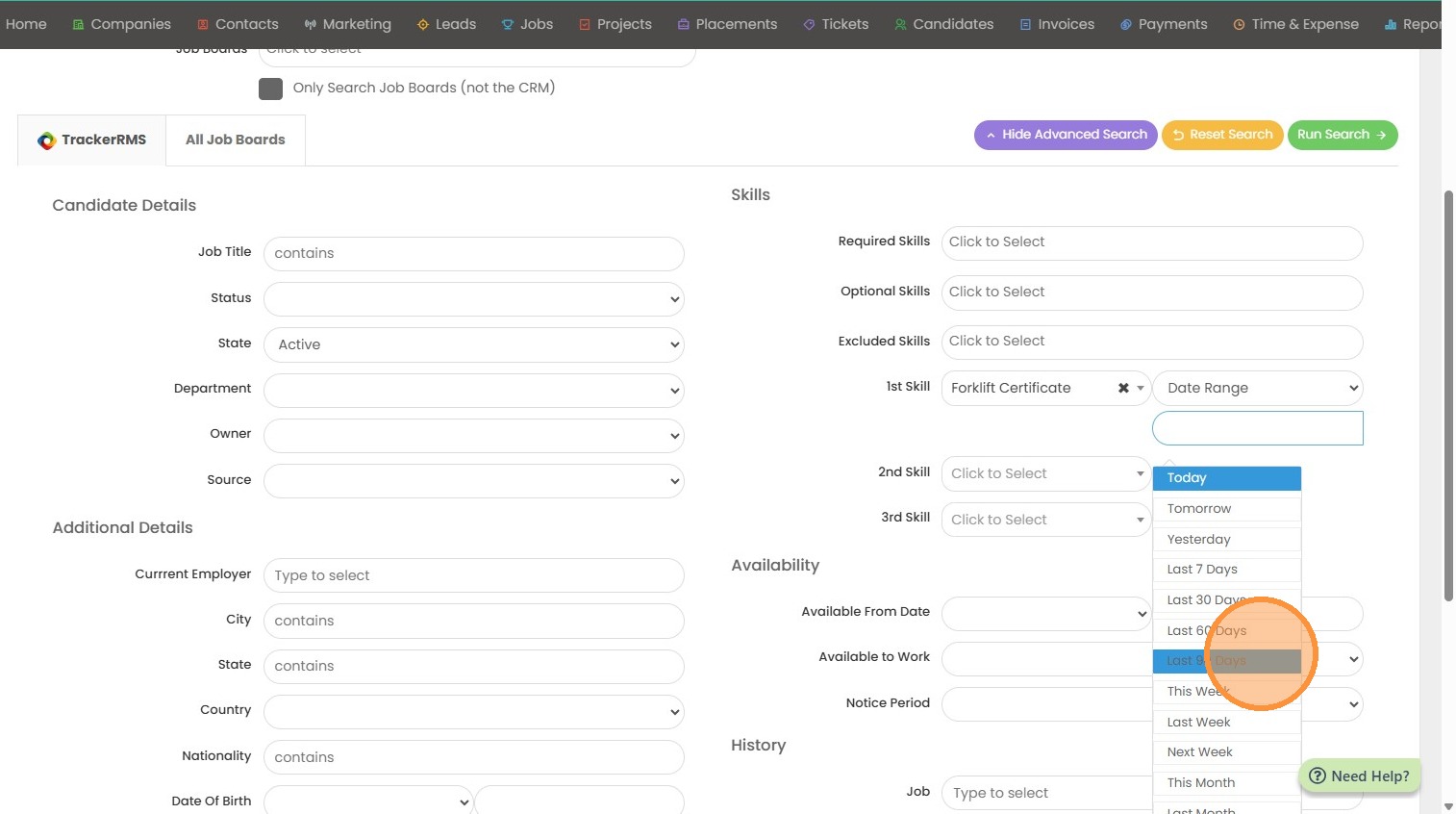Click the Tickets tag icon
Image resolution: width=1456 pixels, height=814 pixels.
point(809,25)
